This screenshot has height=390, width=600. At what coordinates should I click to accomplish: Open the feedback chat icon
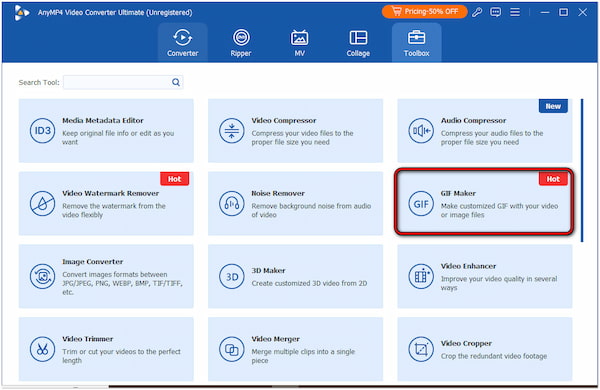point(496,12)
